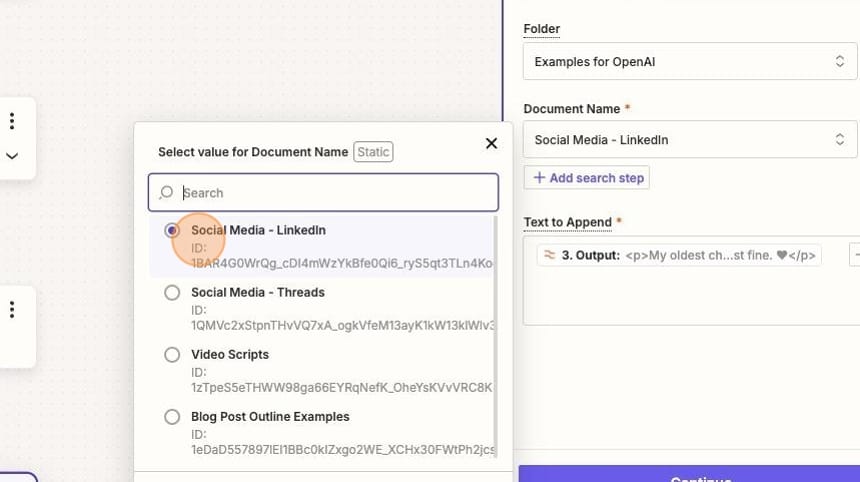Choose the Video Scripts radio option
The image size is (860, 482).
pyautogui.click(x=172, y=355)
